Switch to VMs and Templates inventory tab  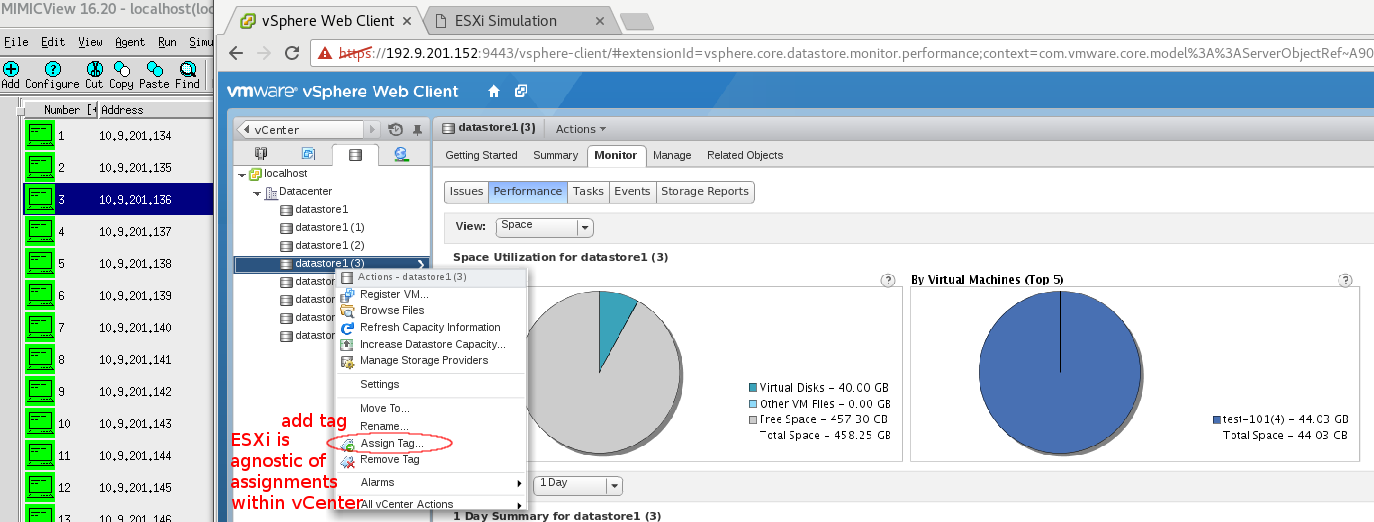(308, 154)
